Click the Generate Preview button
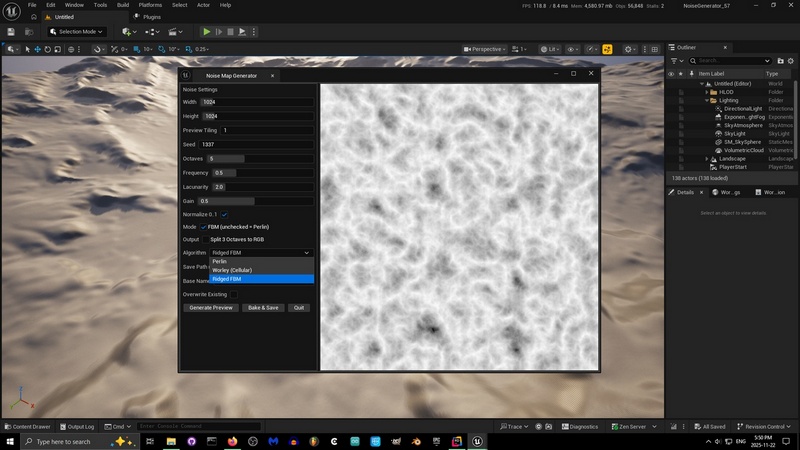The width and height of the screenshot is (800, 450). click(211, 308)
